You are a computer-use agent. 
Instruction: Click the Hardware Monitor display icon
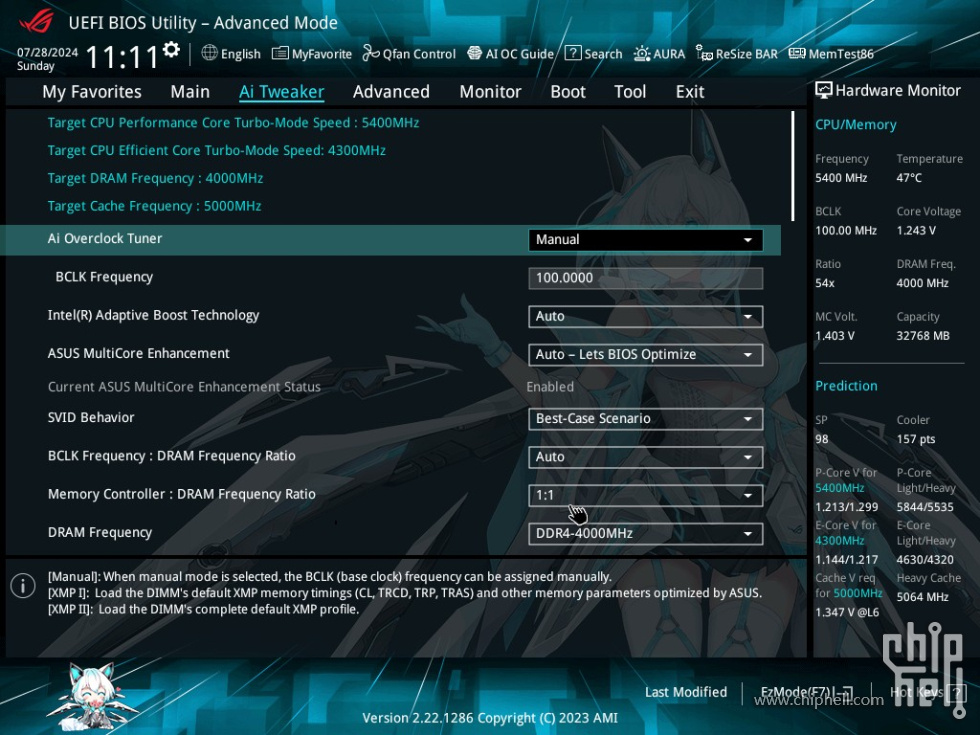[824, 91]
